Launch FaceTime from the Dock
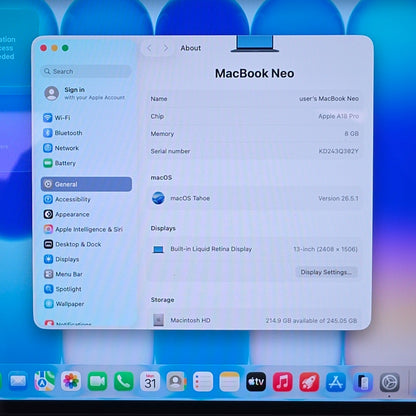The width and height of the screenshot is (416, 416). click(97, 381)
